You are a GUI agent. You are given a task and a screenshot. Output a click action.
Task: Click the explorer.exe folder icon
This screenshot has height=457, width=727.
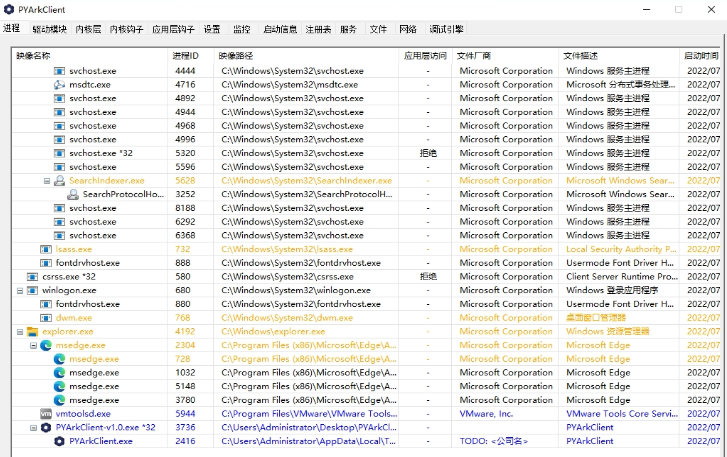pyautogui.click(x=32, y=331)
